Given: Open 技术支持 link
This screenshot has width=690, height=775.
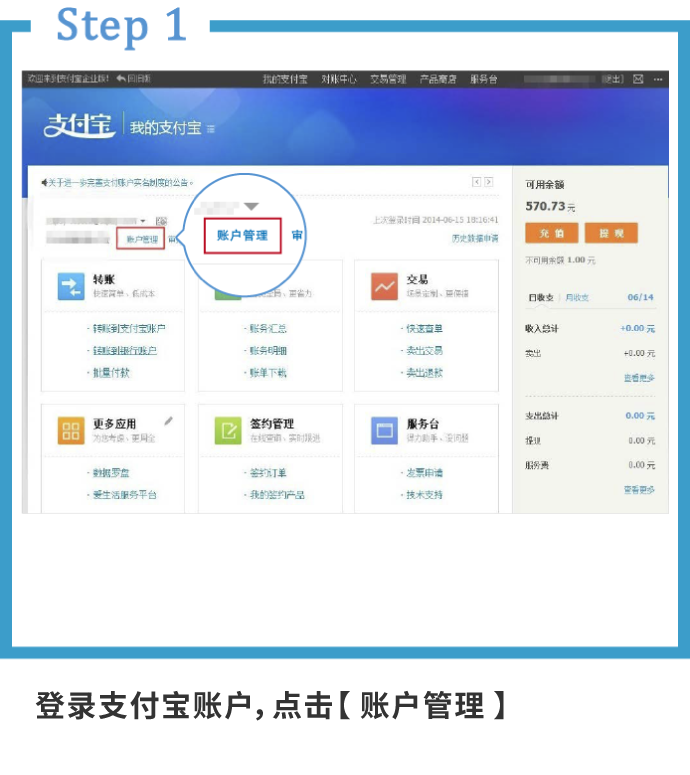Looking at the screenshot, I should (x=425, y=495).
